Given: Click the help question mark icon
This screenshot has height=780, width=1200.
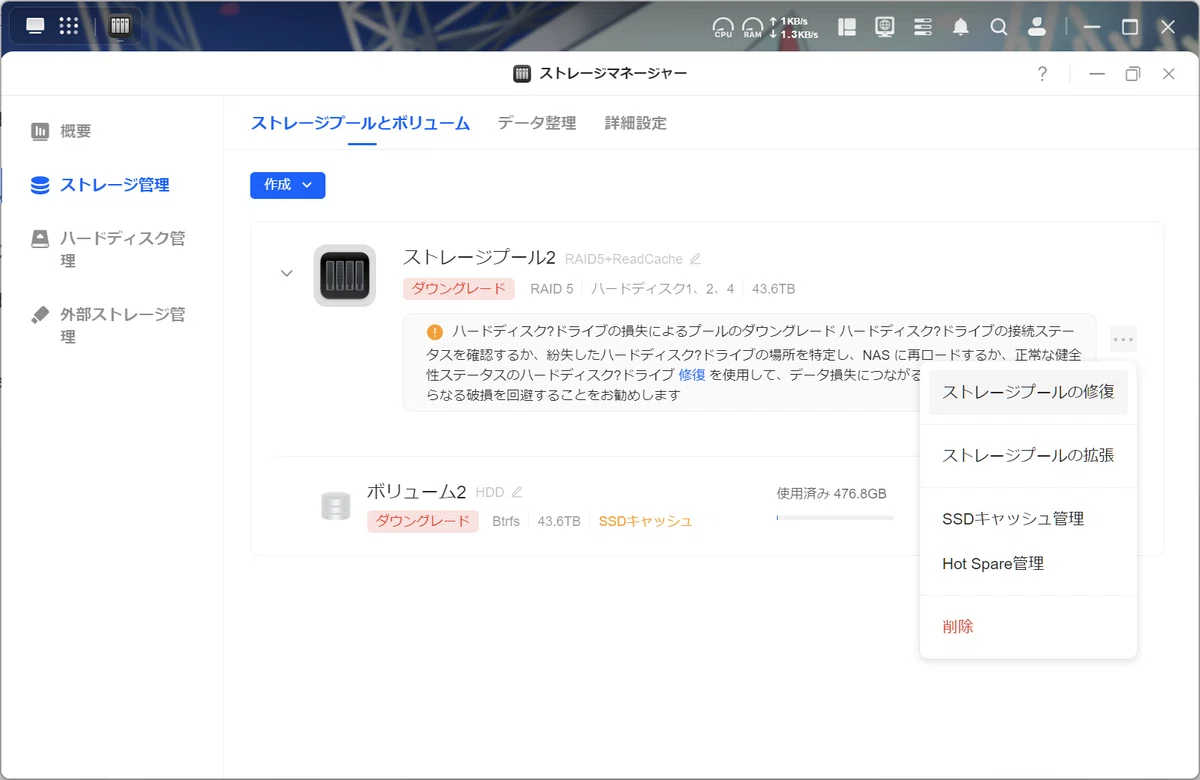Looking at the screenshot, I should 1042,74.
